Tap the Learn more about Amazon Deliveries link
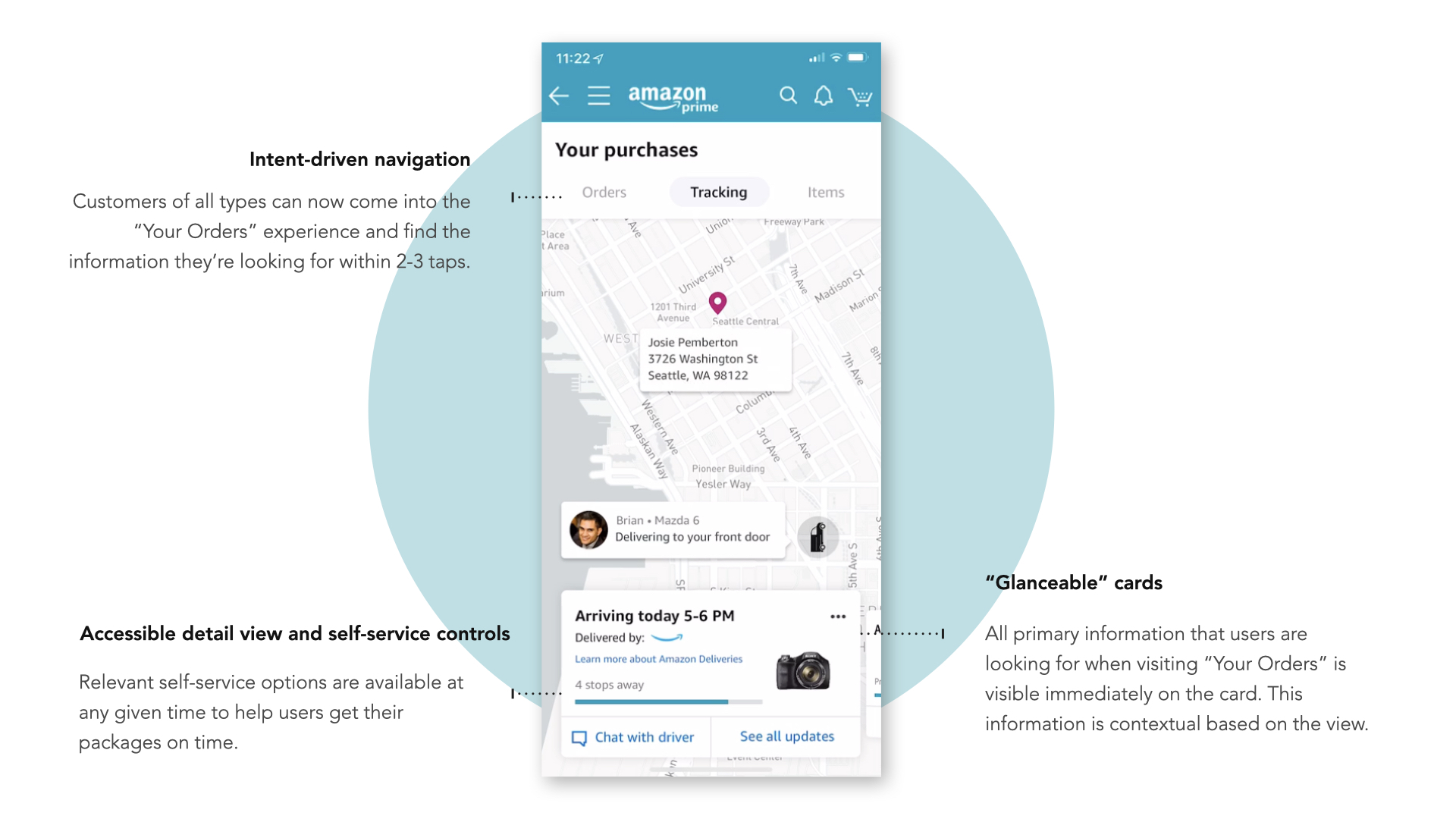This screenshot has width=1456, height=819. 659,660
